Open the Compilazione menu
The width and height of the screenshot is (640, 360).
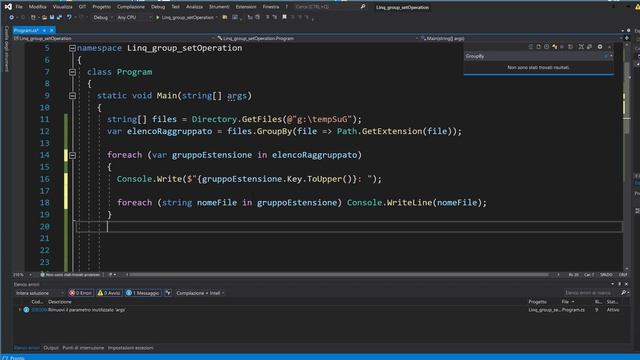[x=131, y=7]
